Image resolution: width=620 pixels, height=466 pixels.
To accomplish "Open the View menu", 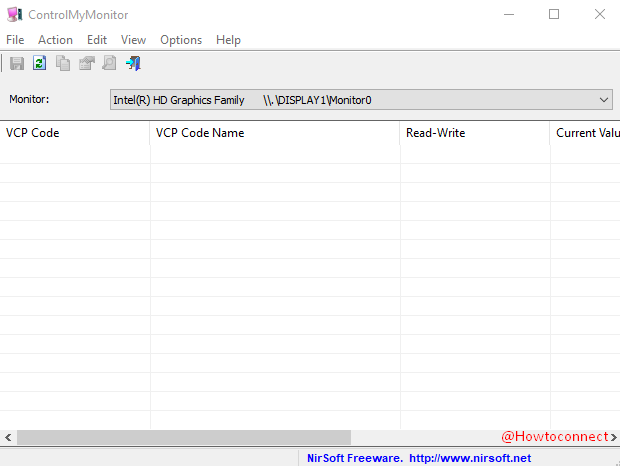I will coord(133,40).
